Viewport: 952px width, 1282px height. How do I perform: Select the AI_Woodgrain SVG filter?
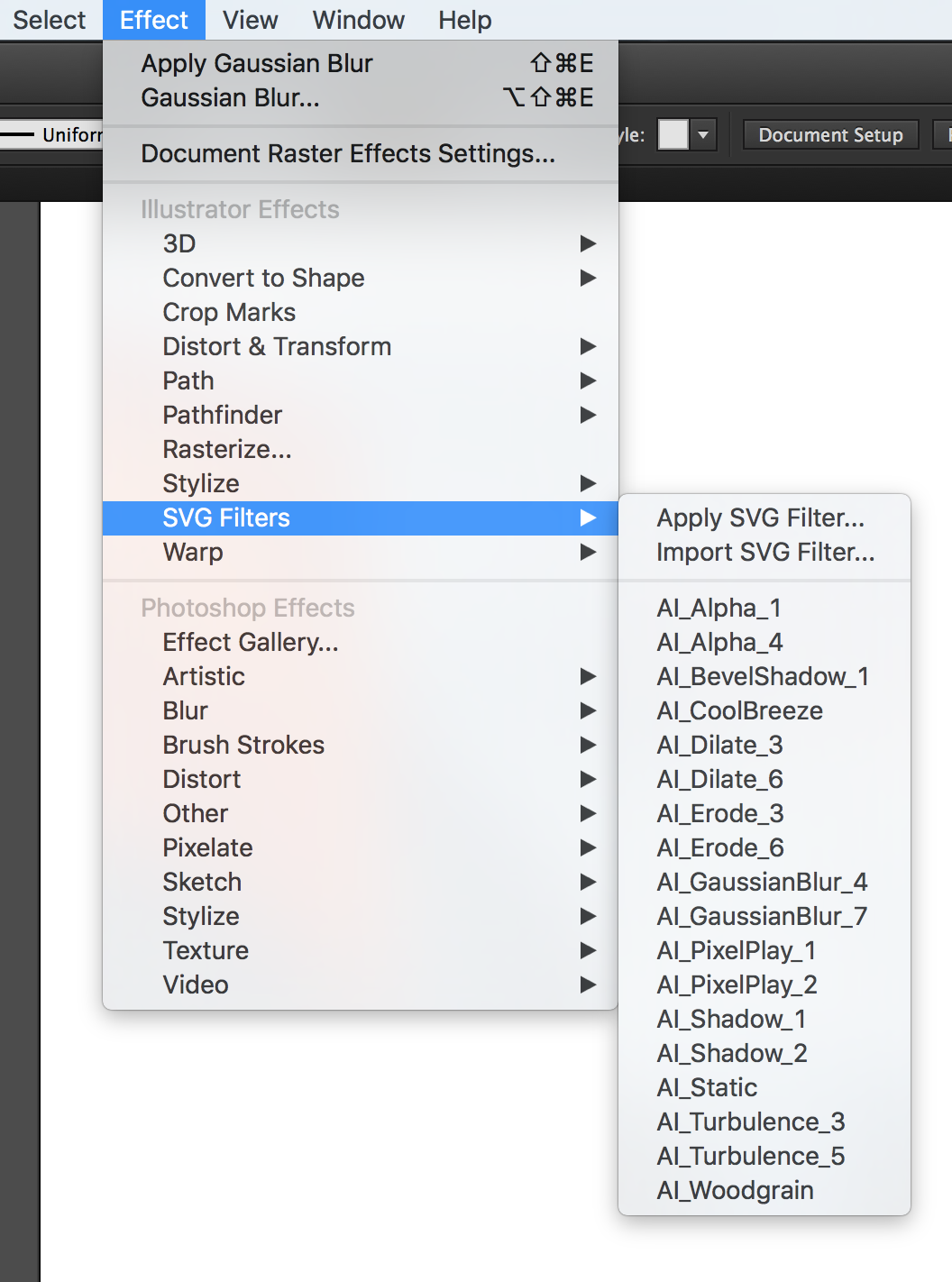click(x=735, y=1190)
